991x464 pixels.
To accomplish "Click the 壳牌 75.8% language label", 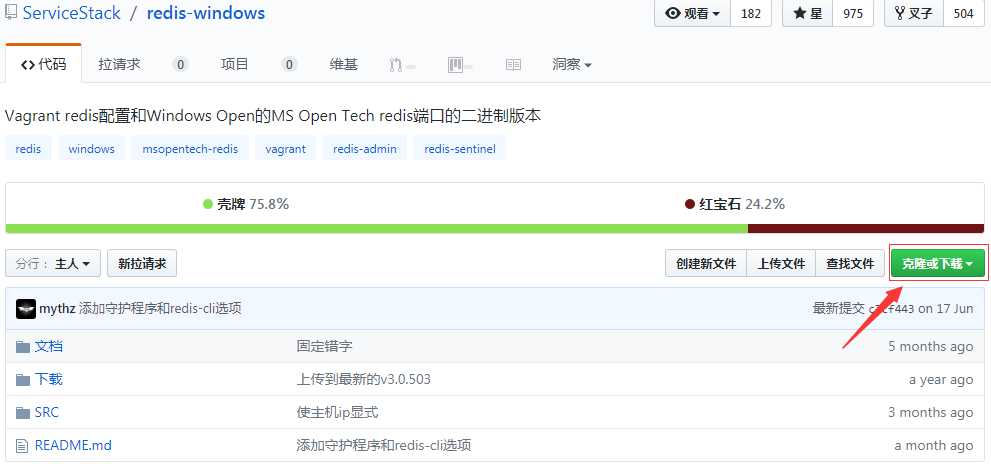I will point(246,204).
